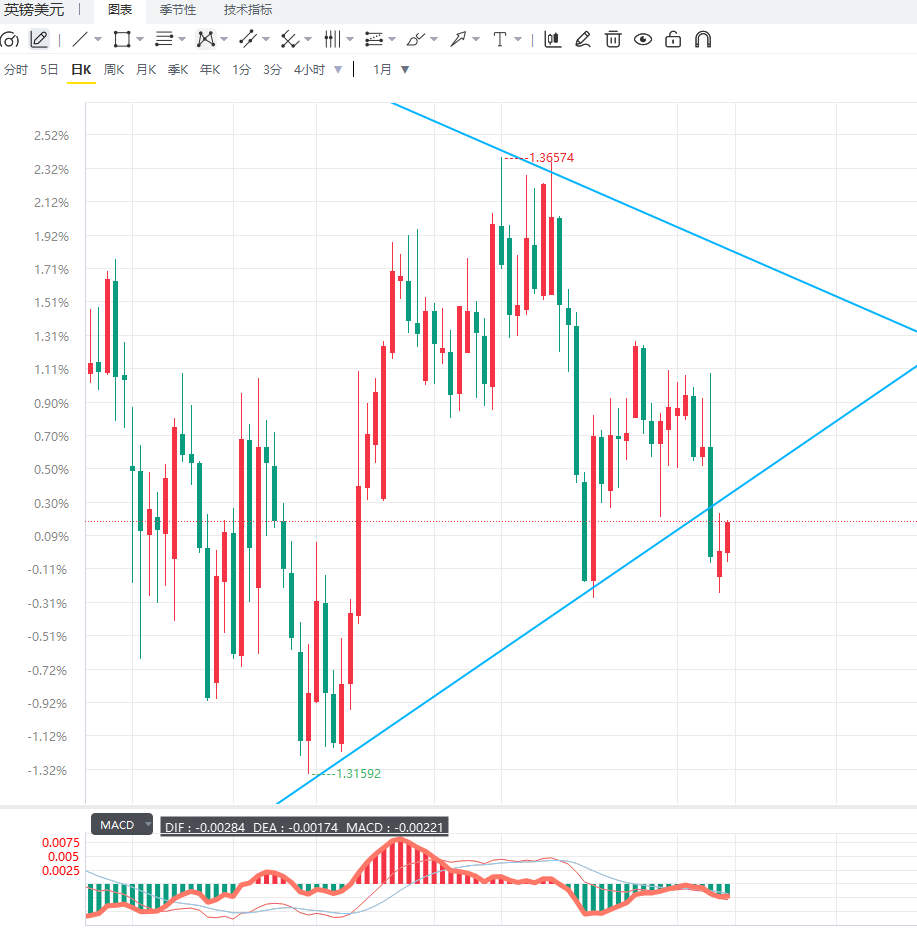Open the candlestick chart style icon
917x928 pixels.
(x=552, y=40)
